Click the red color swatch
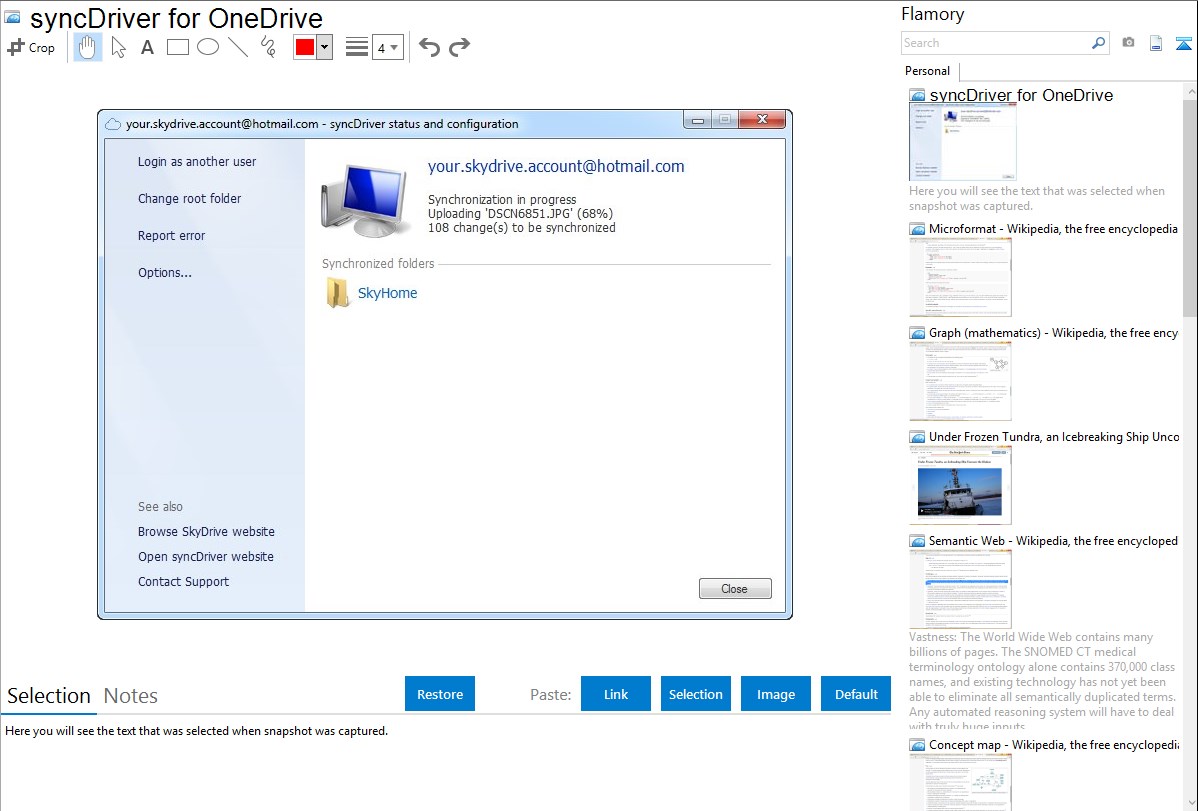 pos(304,47)
